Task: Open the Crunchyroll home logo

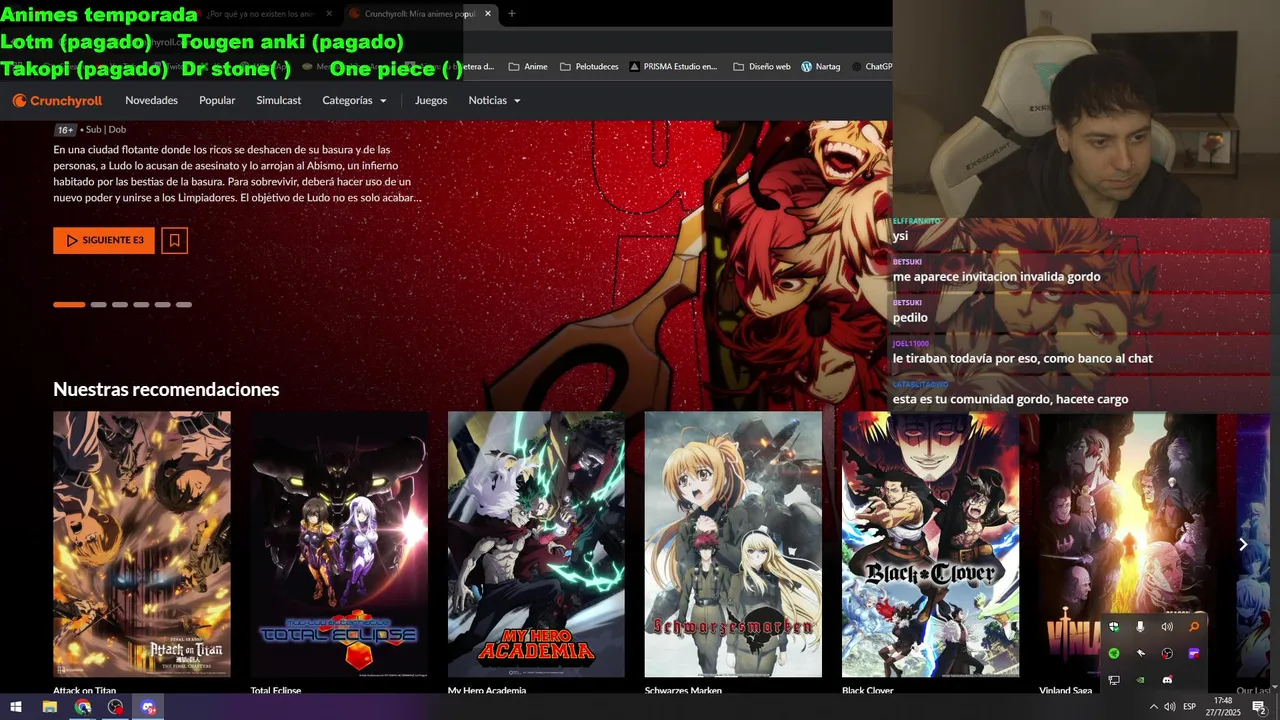Action: point(57,100)
